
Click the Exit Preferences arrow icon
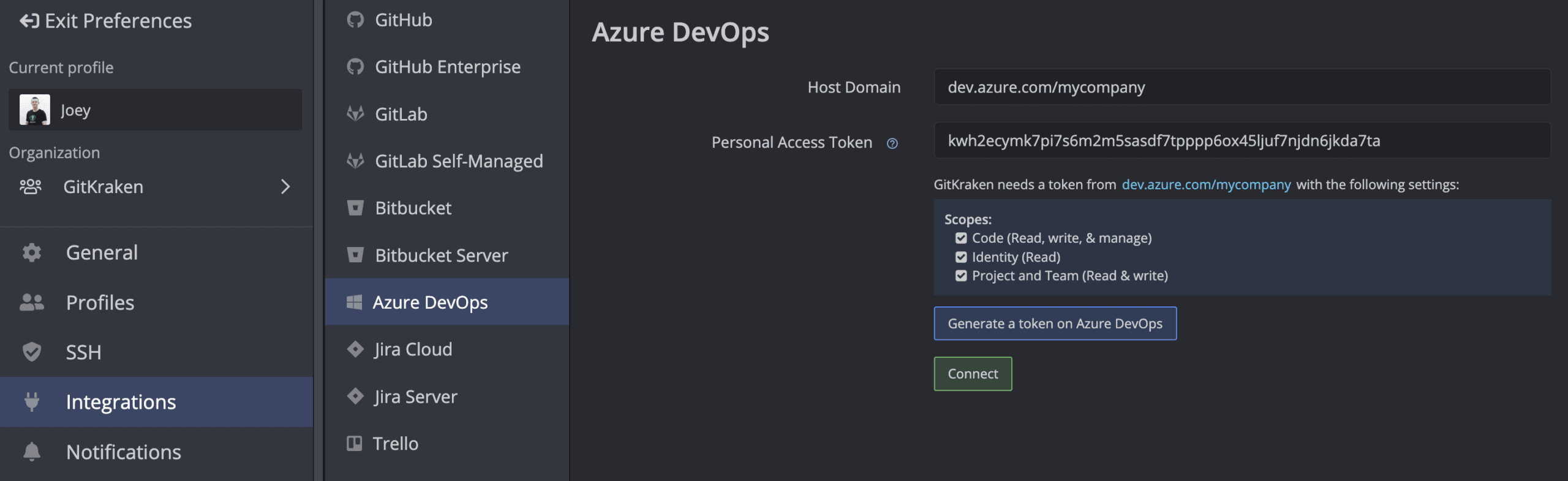click(x=29, y=21)
